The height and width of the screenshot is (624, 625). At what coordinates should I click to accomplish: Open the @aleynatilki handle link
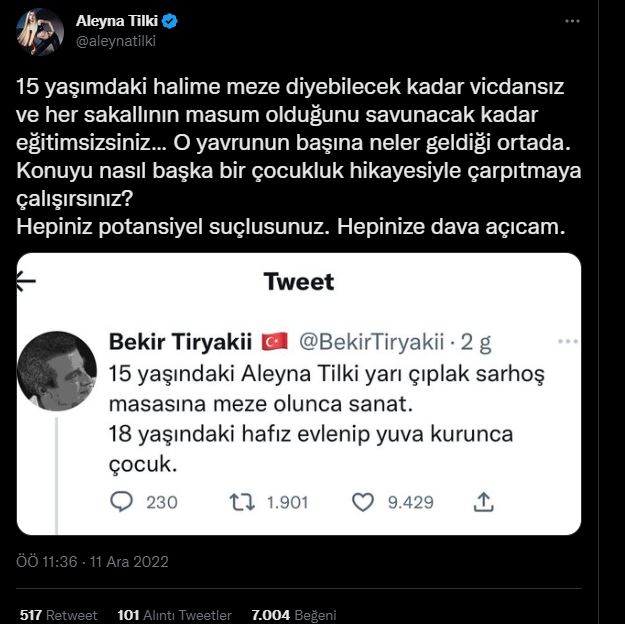coord(117,41)
